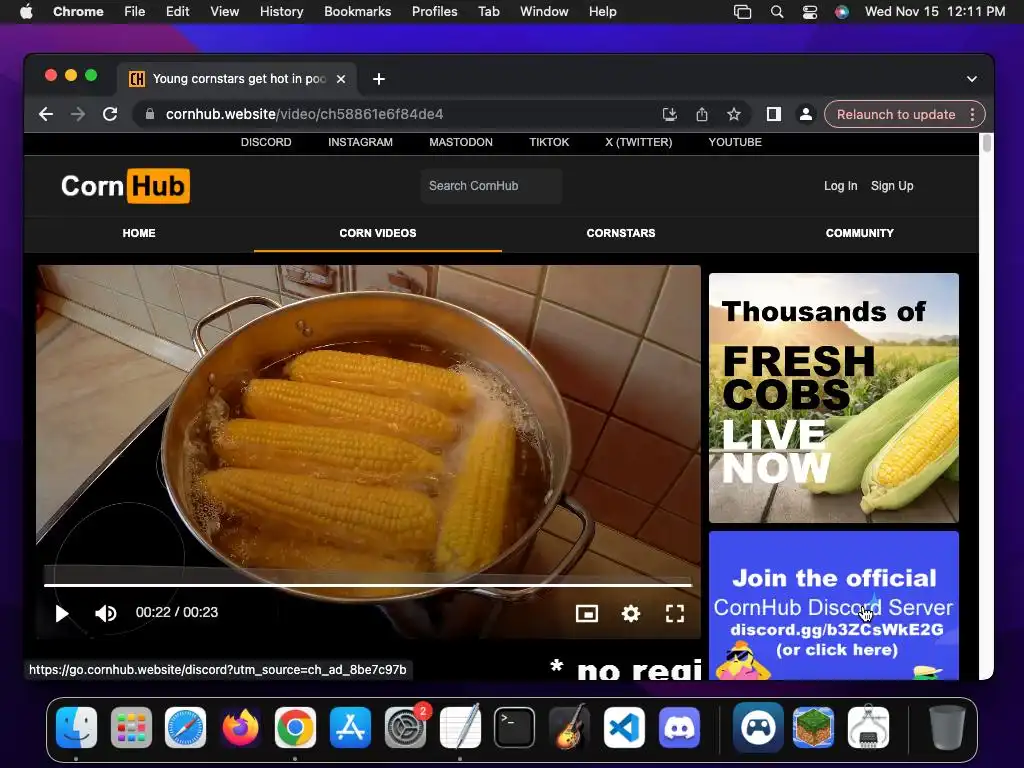Open Spotlight search in menu bar
1024x768 pixels.
[776, 12]
